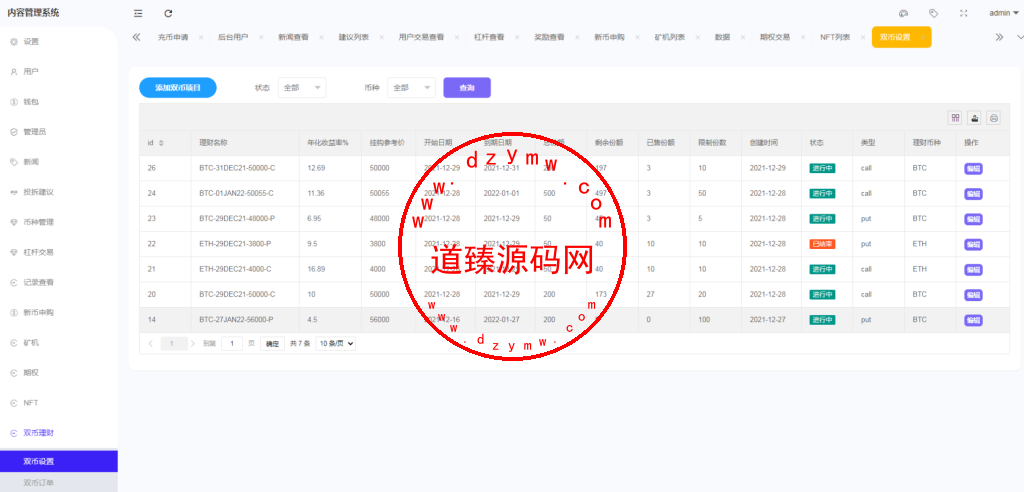Expand the 新闻 sidebar menu
This screenshot has height=492, width=1024.
click(59, 162)
